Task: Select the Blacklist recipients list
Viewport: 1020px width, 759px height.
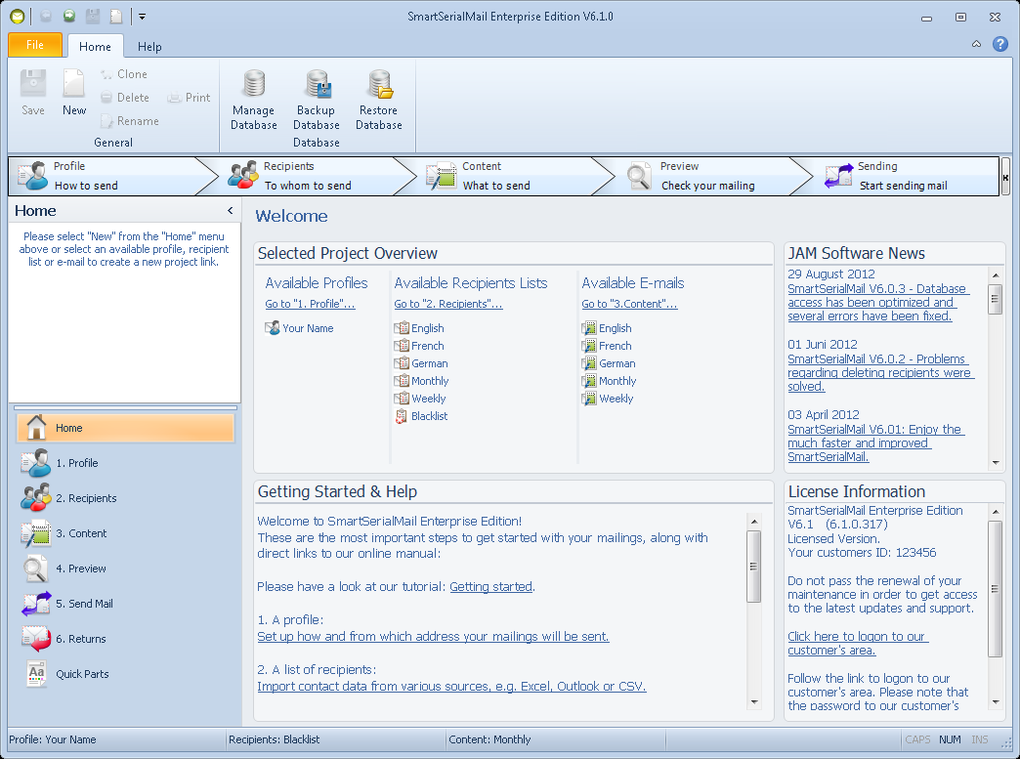Action: [x=422, y=416]
